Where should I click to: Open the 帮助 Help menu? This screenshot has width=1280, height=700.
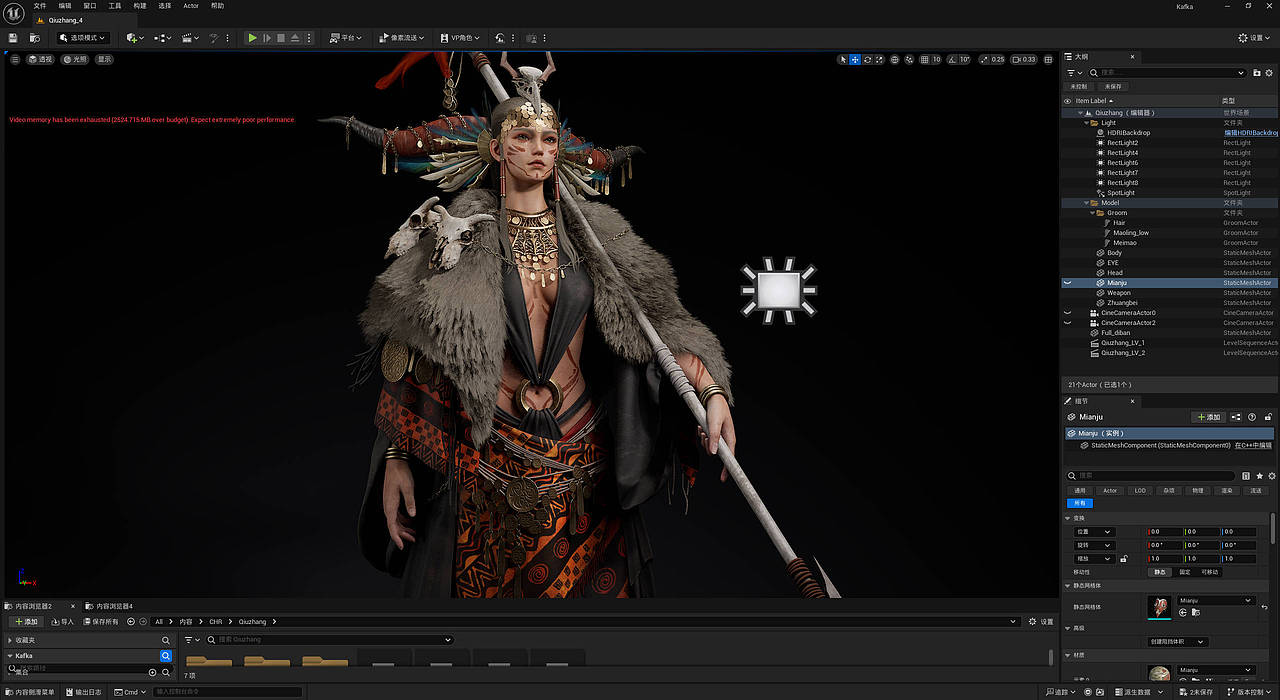(x=217, y=6)
